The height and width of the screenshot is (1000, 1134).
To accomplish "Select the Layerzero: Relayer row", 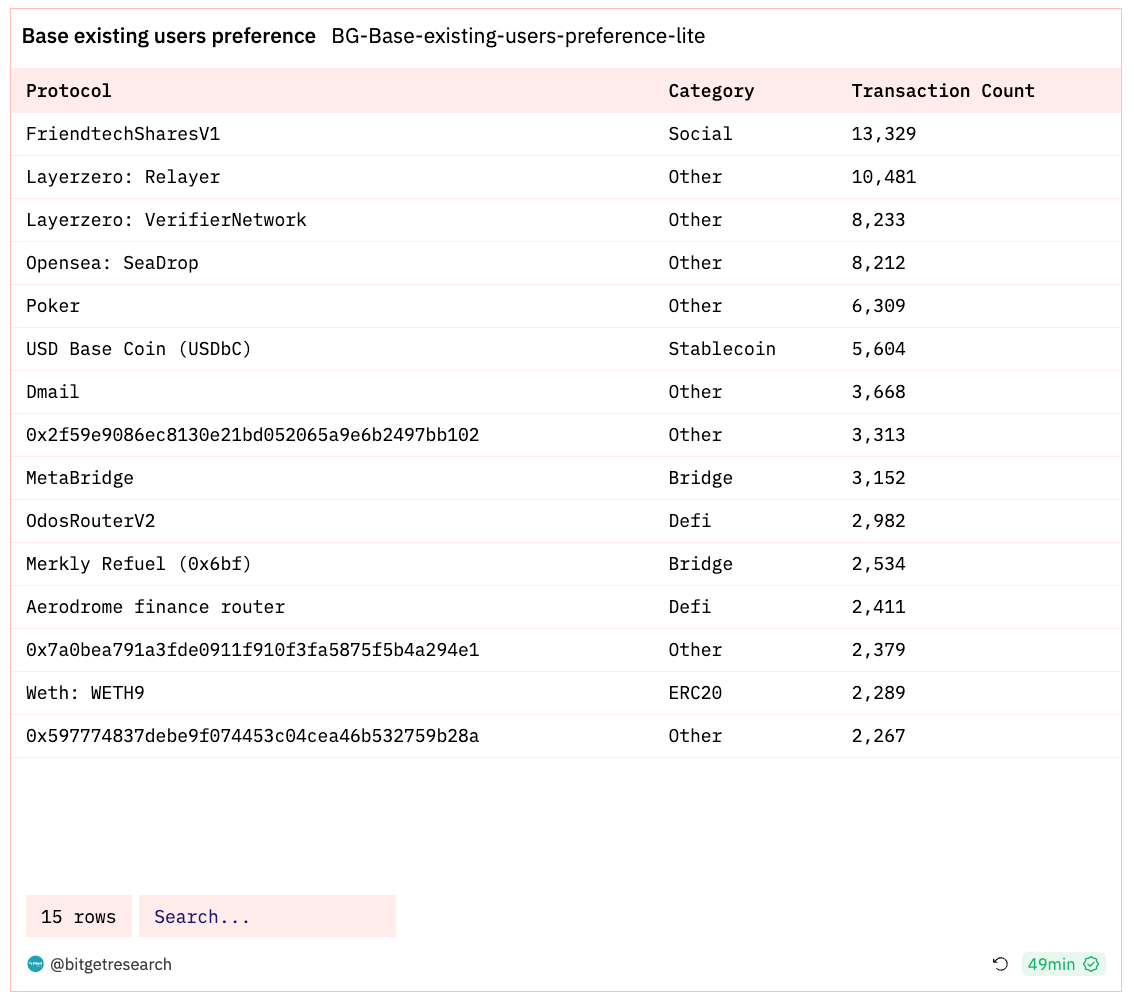I will coord(123,177).
